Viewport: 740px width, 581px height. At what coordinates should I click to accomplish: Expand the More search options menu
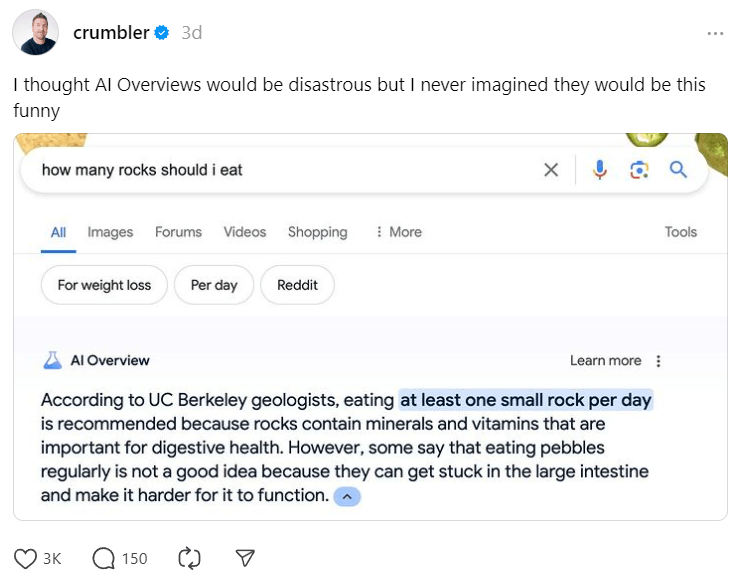398,232
